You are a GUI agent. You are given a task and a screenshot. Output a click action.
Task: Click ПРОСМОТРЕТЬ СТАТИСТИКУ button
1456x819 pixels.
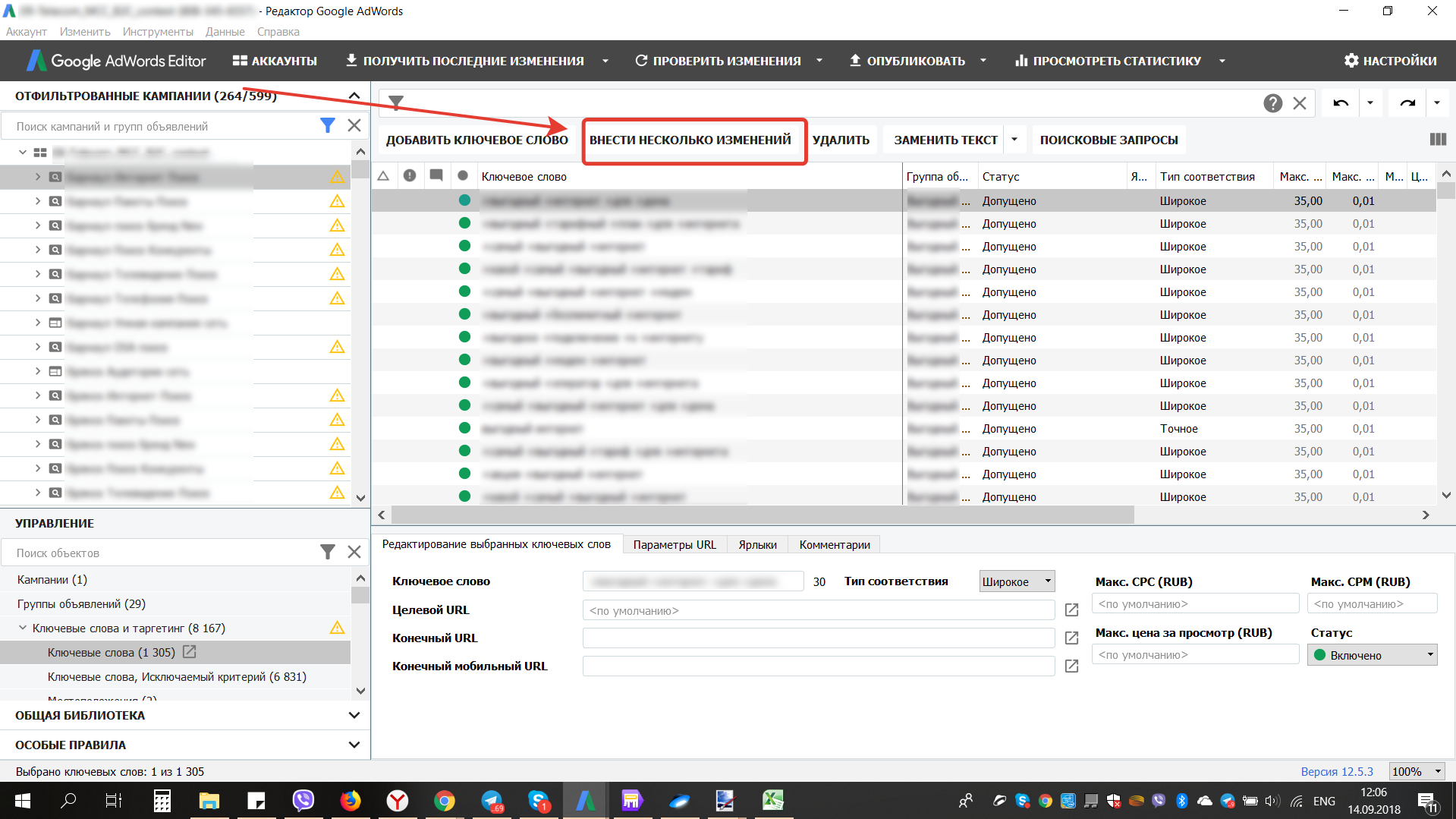(x=1109, y=61)
